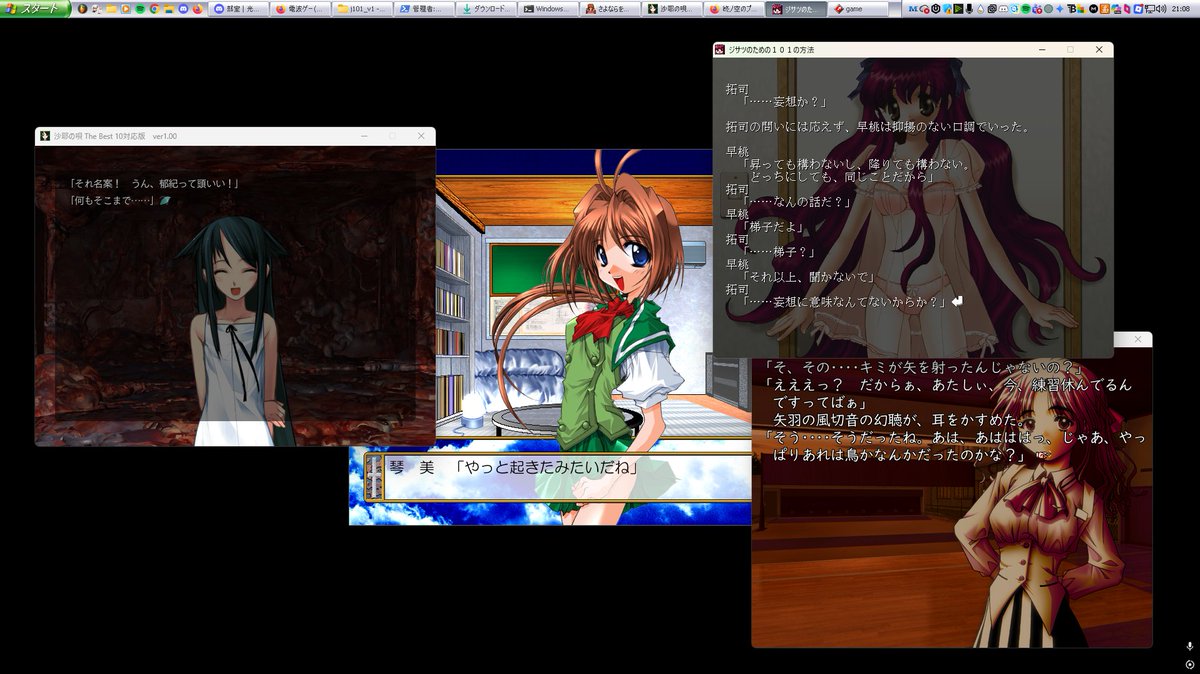This screenshot has height=674, width=1200.
Task: Switch to the さよならを taskbar button
Action: [x=608, y=9]
